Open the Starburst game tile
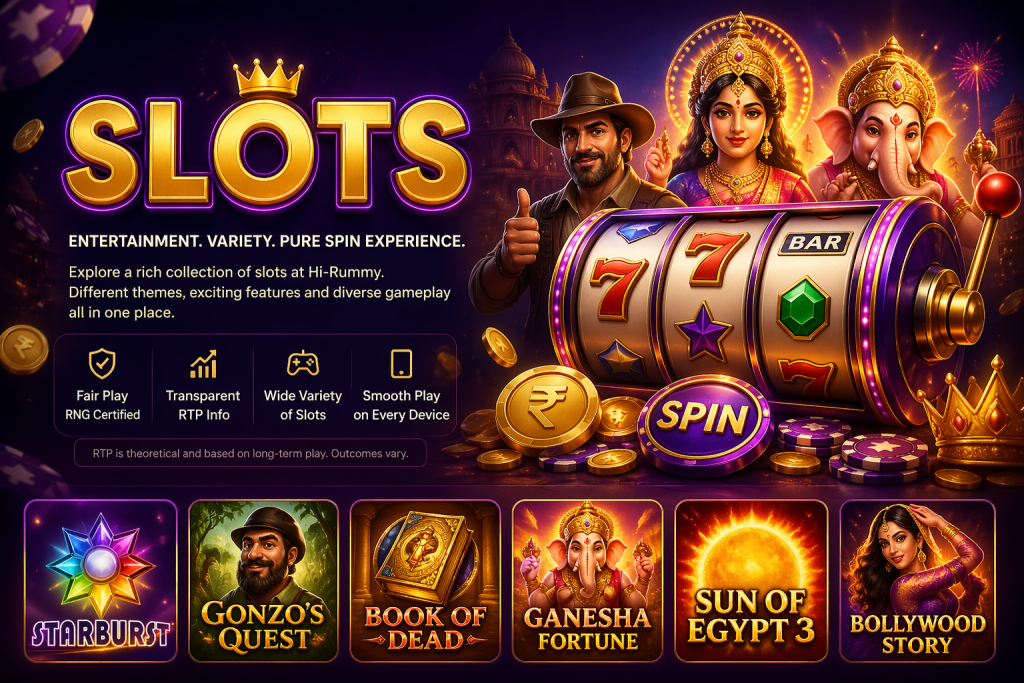The width and height of the screenshot is (1024, 683). point(101,581)
